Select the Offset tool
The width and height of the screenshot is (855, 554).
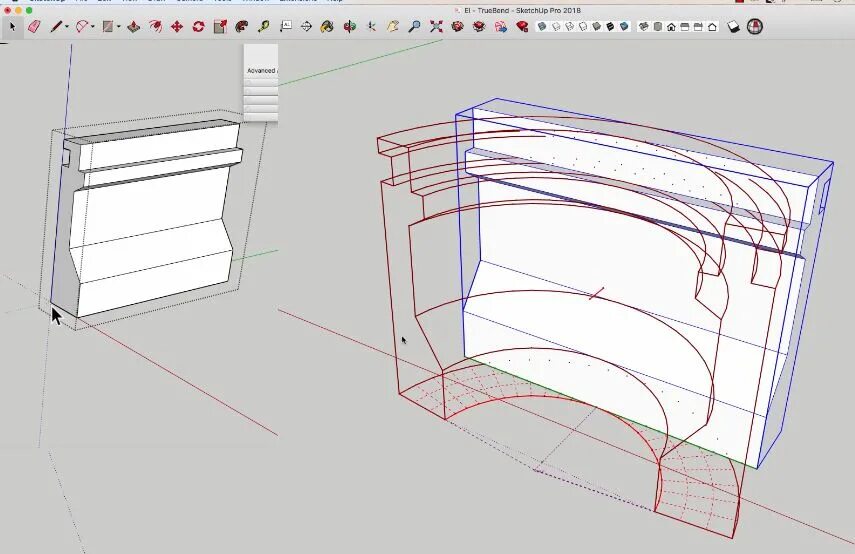click(x=155, y=26)
